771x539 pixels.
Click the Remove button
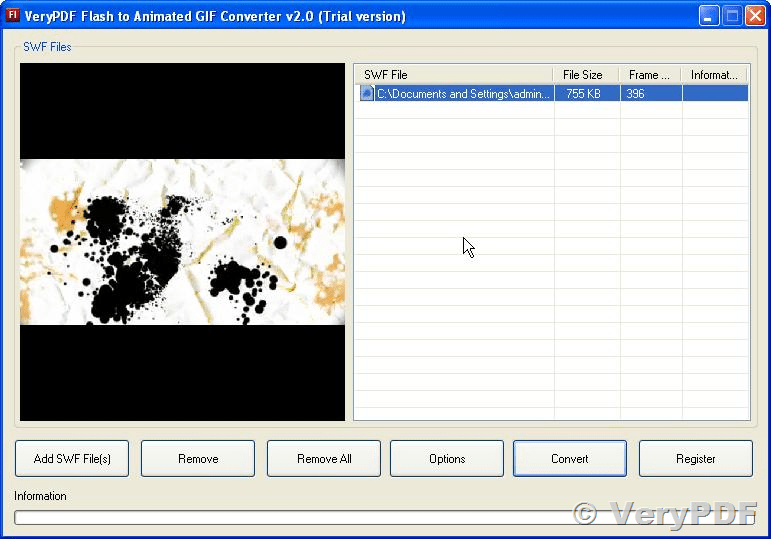[198, 458]
